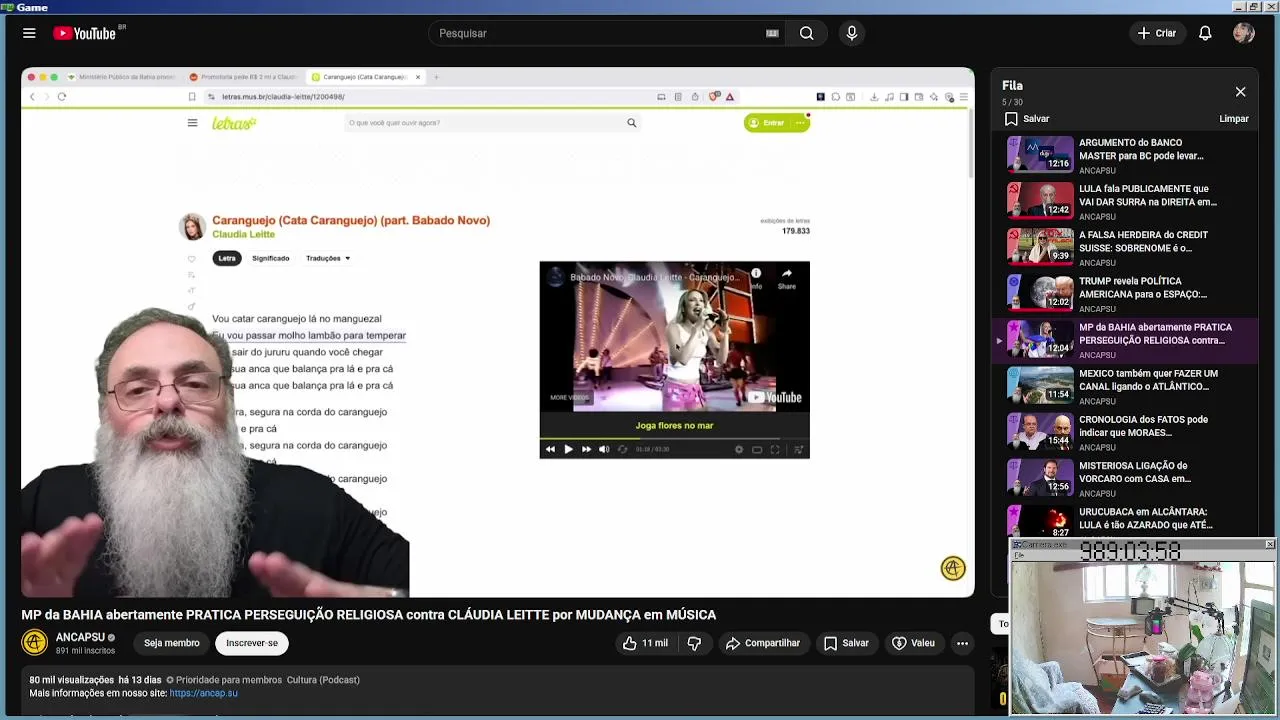Save the queue with Salvar bookmark
Viewport: 1280px width, 720px height.
pyautogui.click(x=1027, y=118)
